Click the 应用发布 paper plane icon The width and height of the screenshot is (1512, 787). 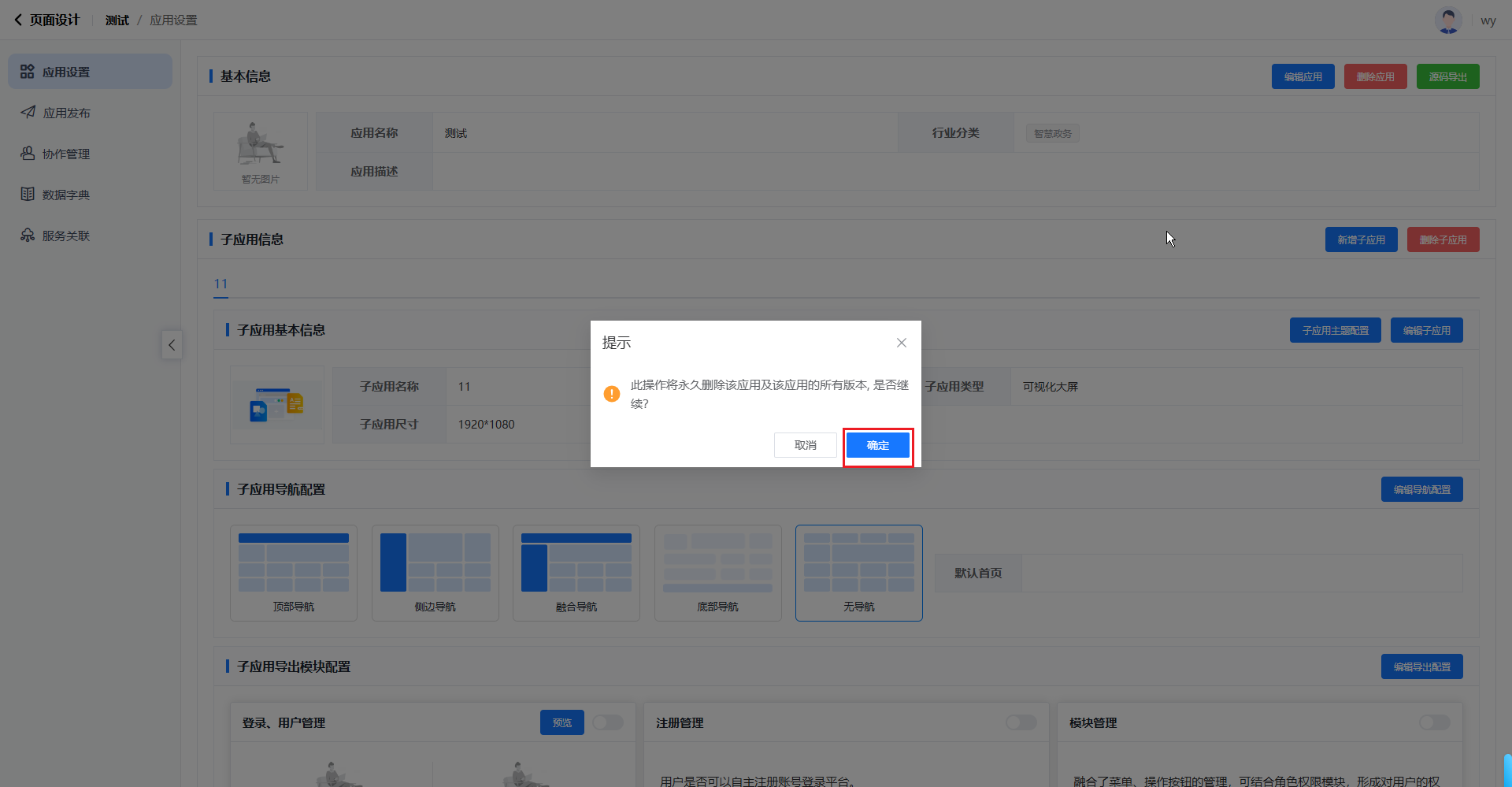coord(28,113)
